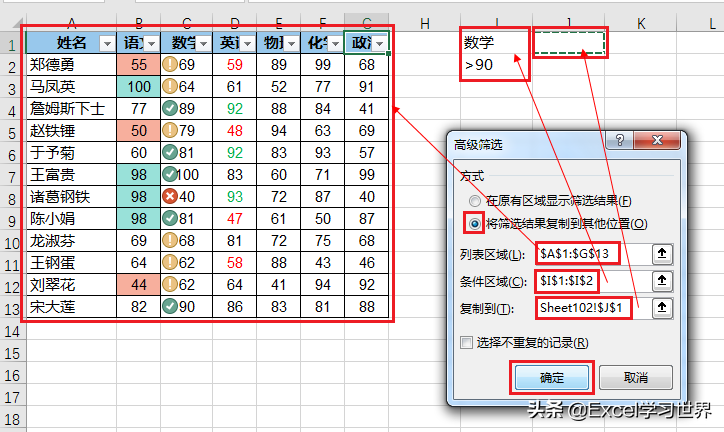Select 陈小娟's English score 47
Viewport: 724px width, 432px height.
point(235,219)
